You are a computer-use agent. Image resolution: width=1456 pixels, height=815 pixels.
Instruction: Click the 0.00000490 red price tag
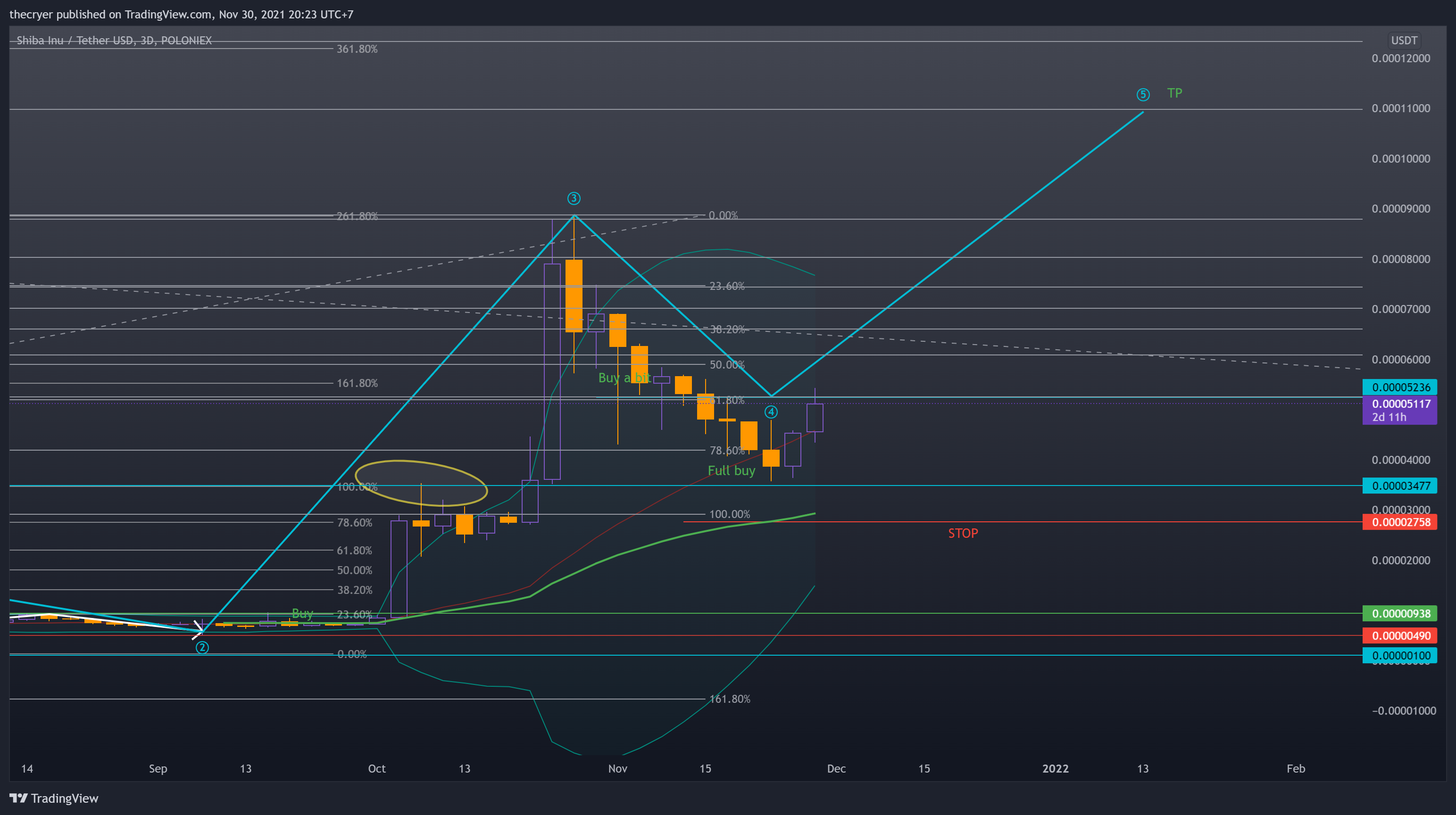(1399, 635)
